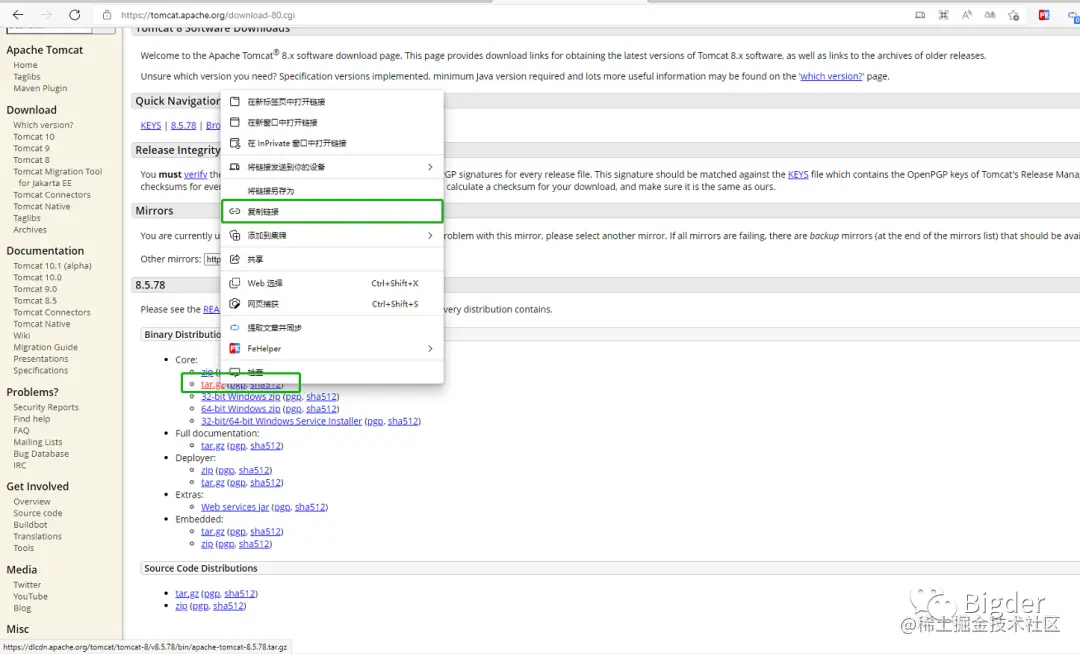Download the 32-bit/64-bit Windows Service Installer
Viewport: 1080px width, 654px height.
(x=281, y=421)
